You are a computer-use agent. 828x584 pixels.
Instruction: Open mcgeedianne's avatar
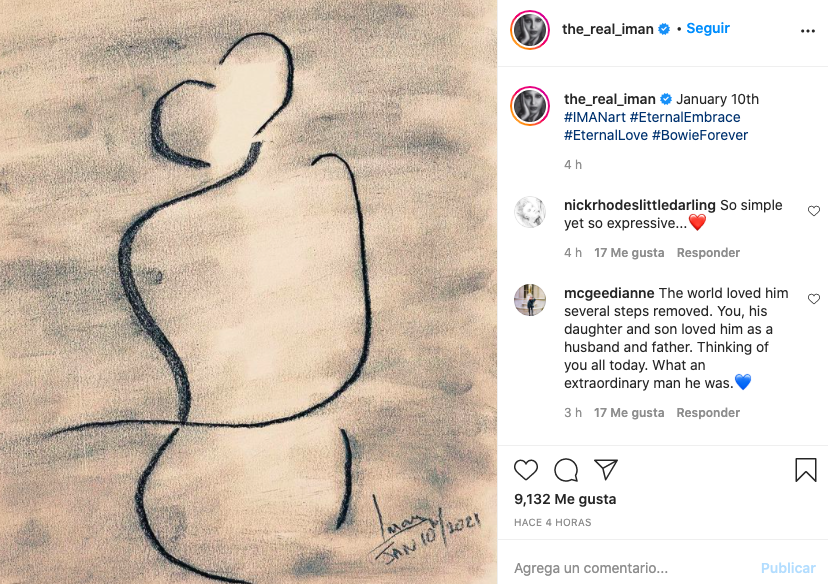(x=530, y=300)
